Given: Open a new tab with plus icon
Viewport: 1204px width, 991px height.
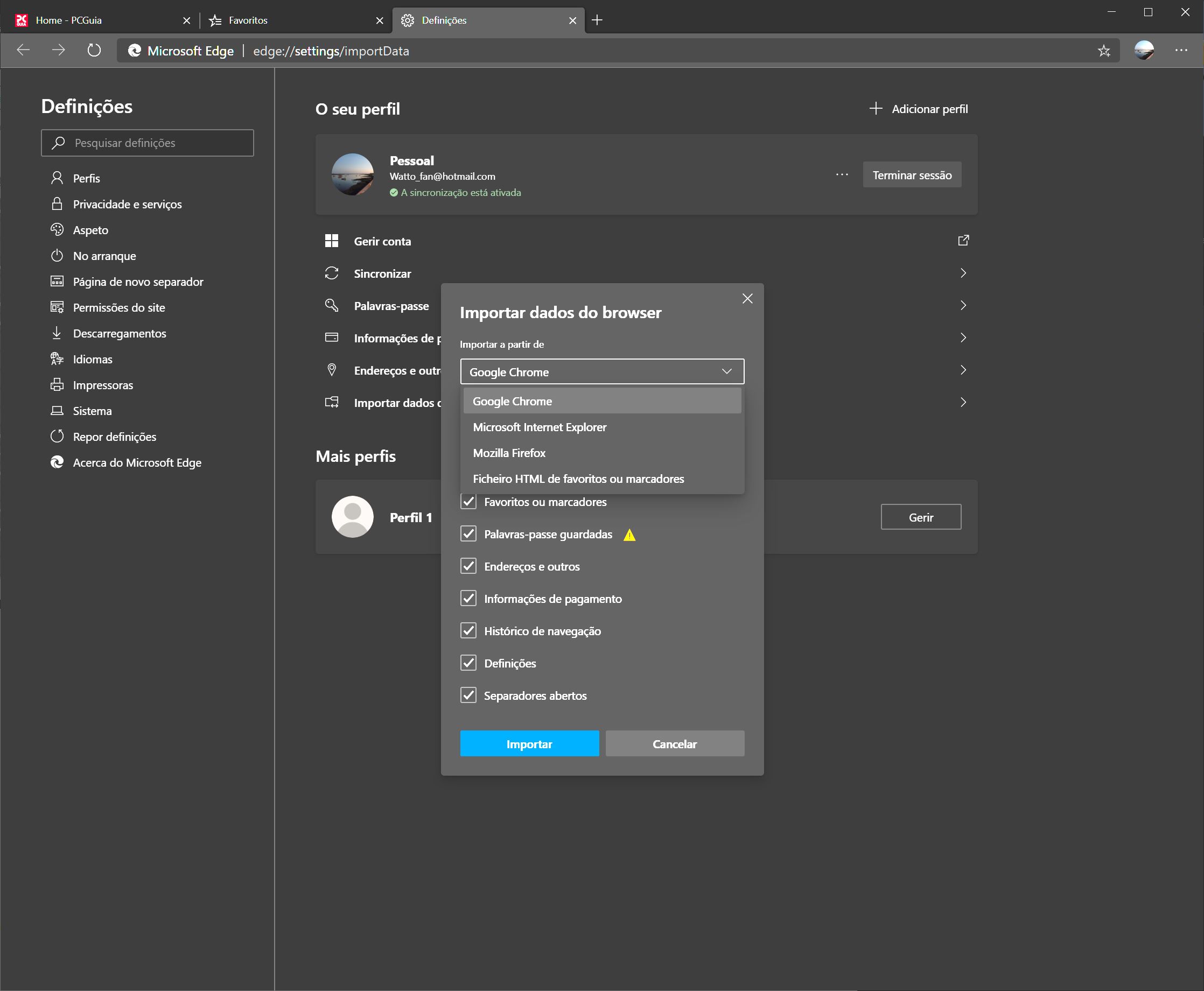Looking at the screenshot, I should point(597,20).
